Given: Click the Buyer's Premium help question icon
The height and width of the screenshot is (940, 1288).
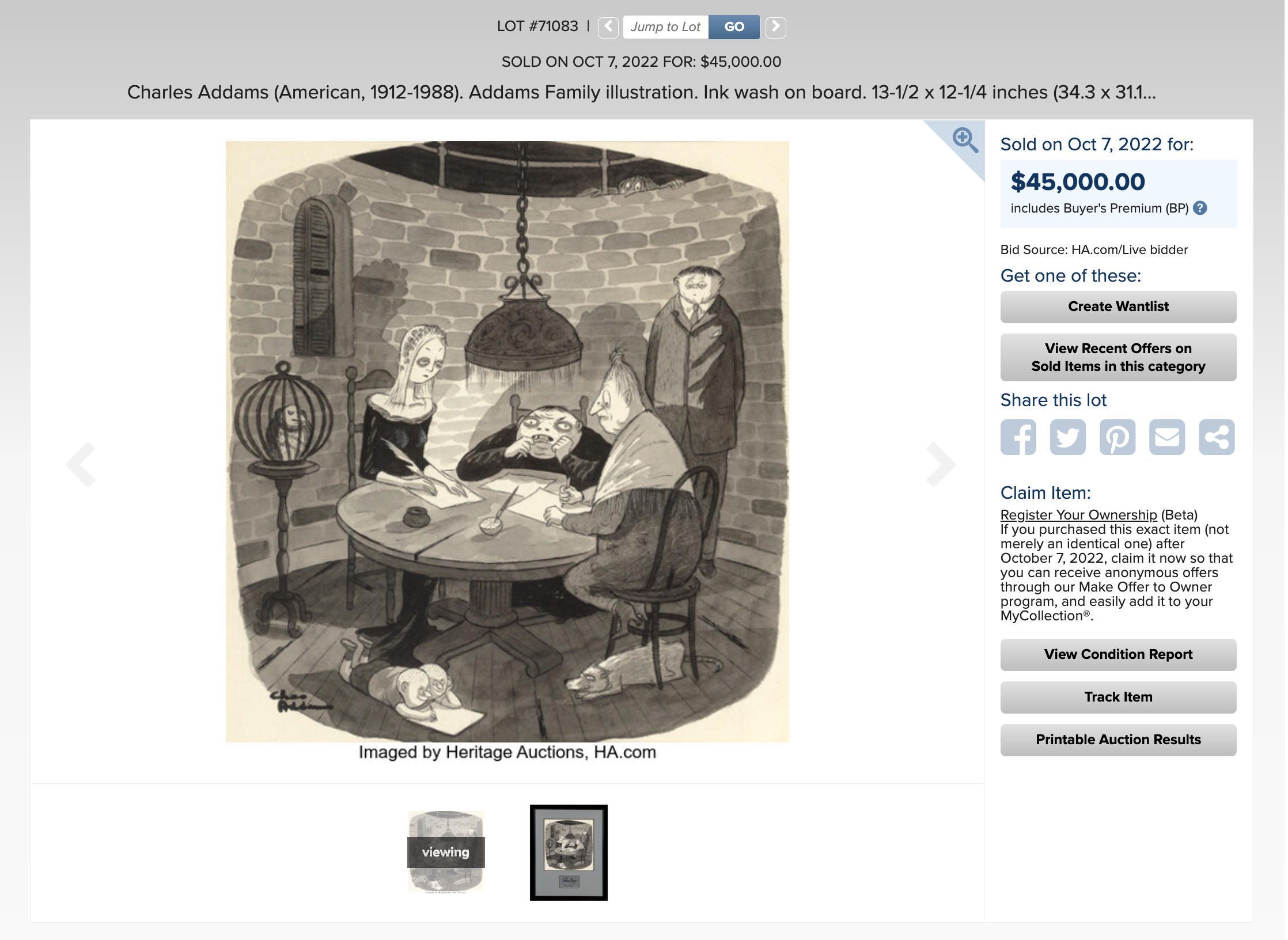Looking at the screenshot, I should tap(1200, 208).
